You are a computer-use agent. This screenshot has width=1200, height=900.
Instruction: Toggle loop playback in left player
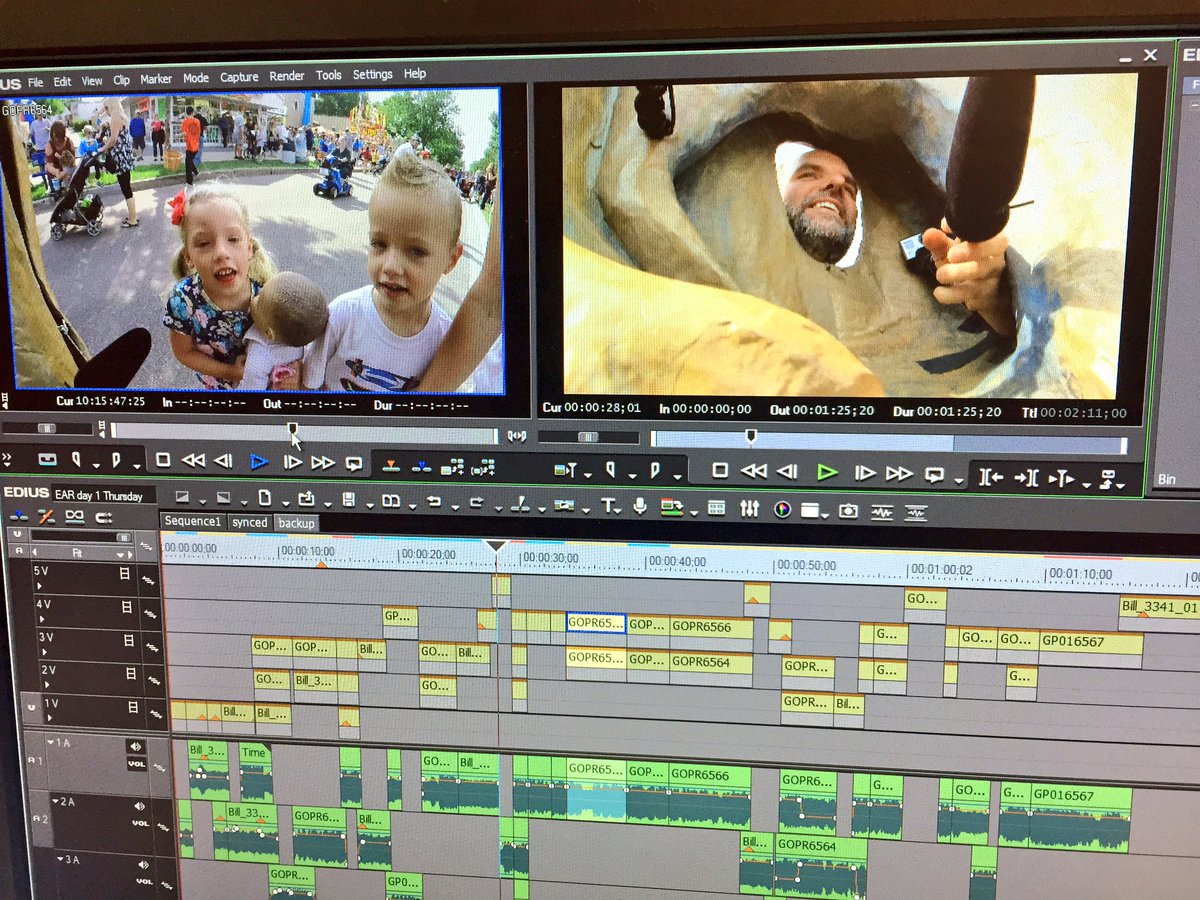354,464
